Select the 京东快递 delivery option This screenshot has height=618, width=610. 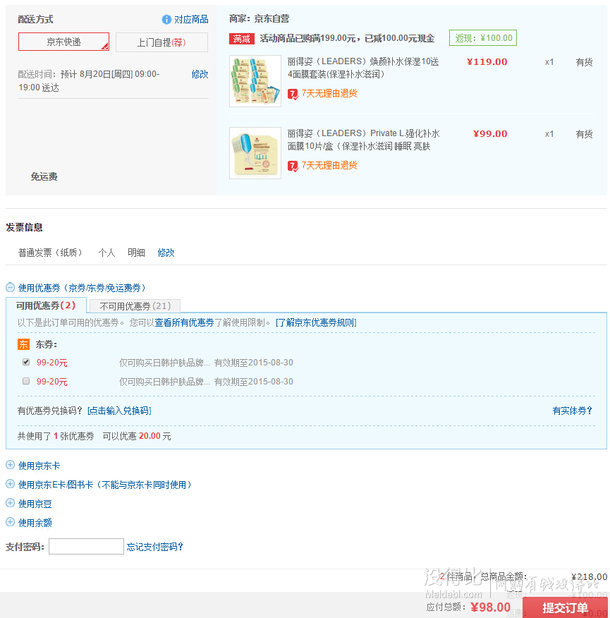(63, 42)
